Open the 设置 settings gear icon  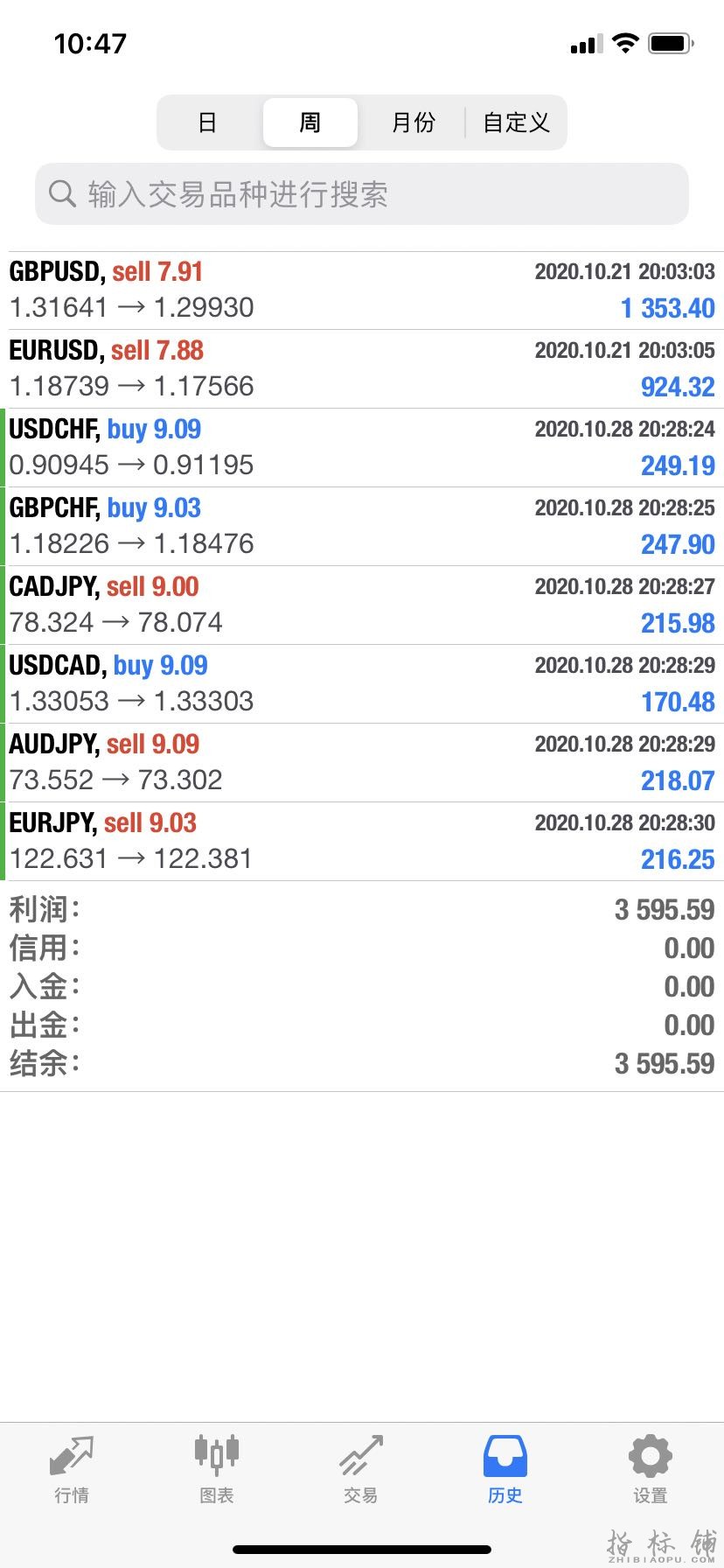pyautogui.click(x=651, y=1456)
